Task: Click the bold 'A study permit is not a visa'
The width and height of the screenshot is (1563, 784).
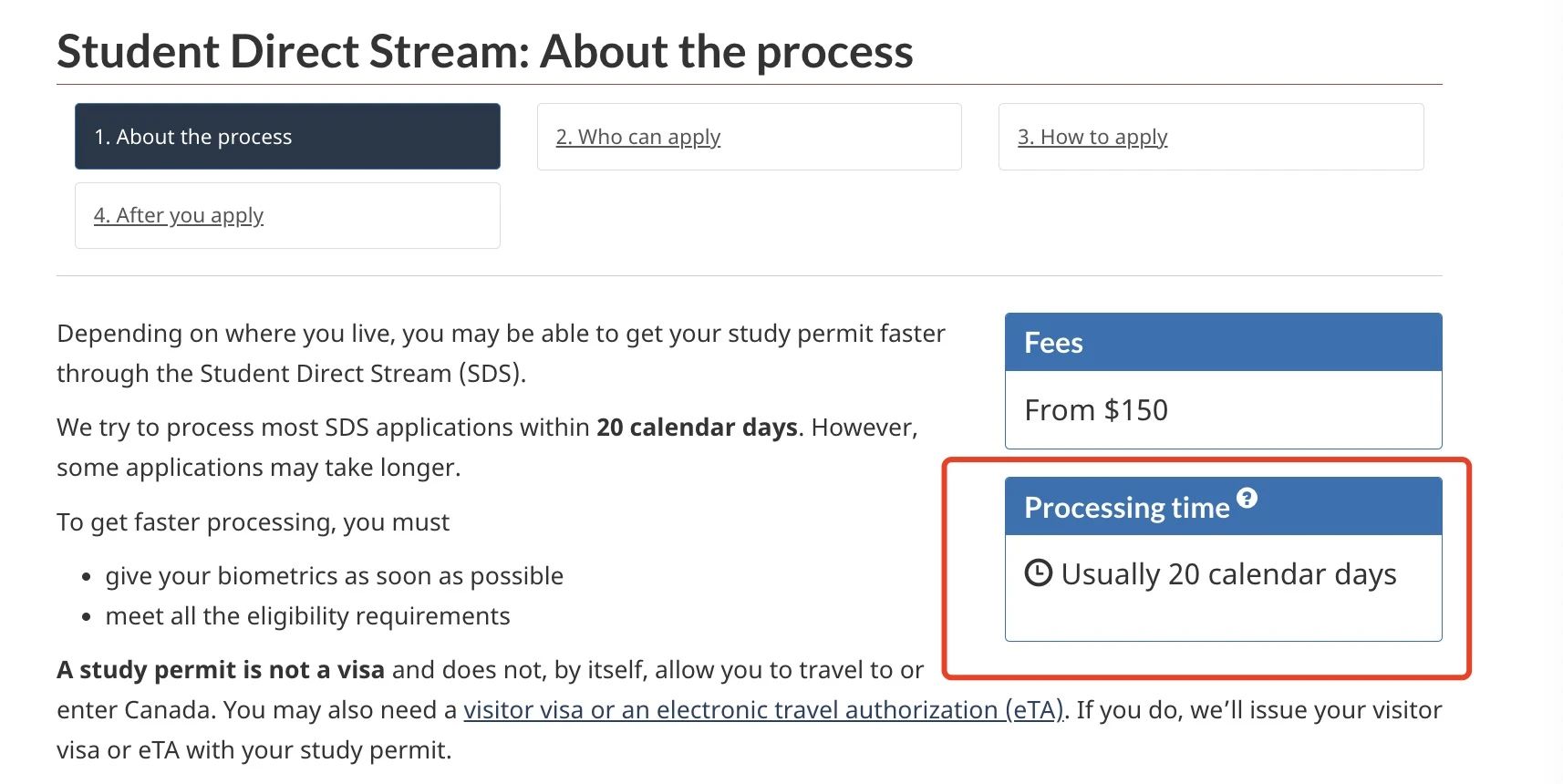Action: coord(221,670)
